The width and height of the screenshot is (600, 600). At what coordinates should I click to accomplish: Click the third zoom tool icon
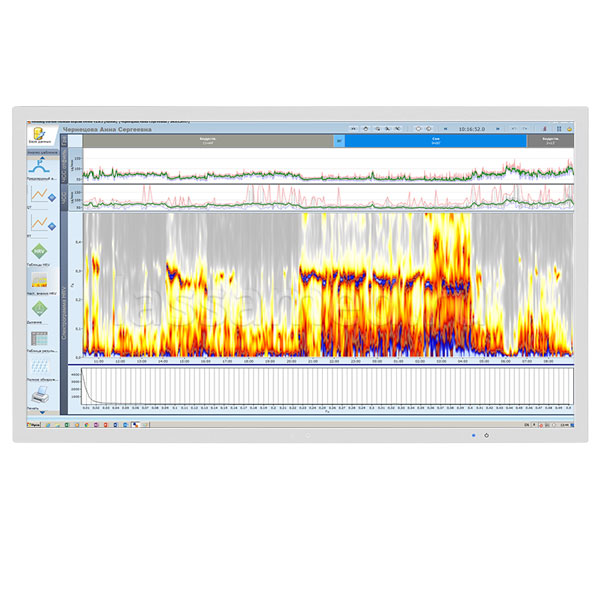point(398,129)
